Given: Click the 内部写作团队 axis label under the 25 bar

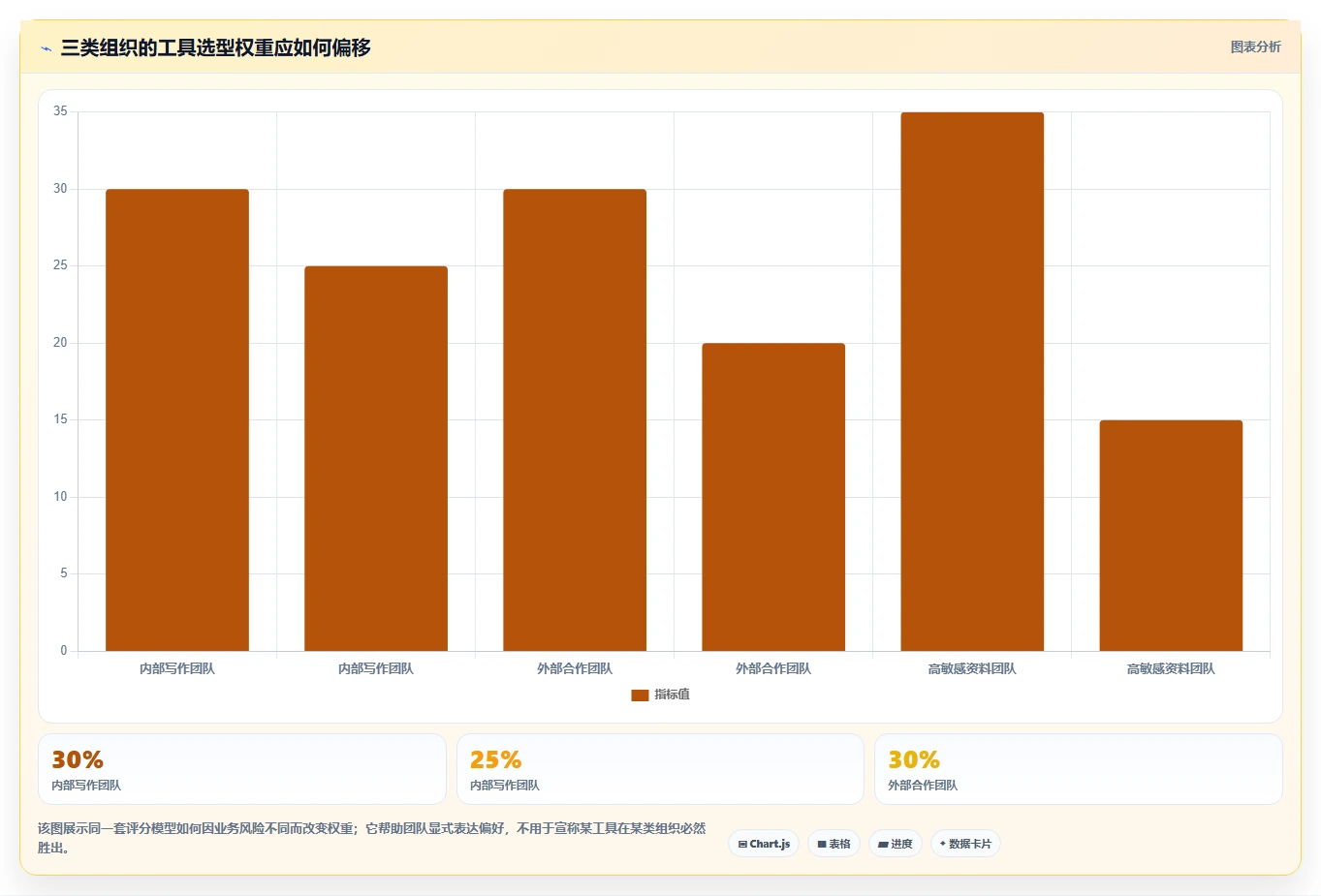Looking at the screenshot, I should 376,668.
